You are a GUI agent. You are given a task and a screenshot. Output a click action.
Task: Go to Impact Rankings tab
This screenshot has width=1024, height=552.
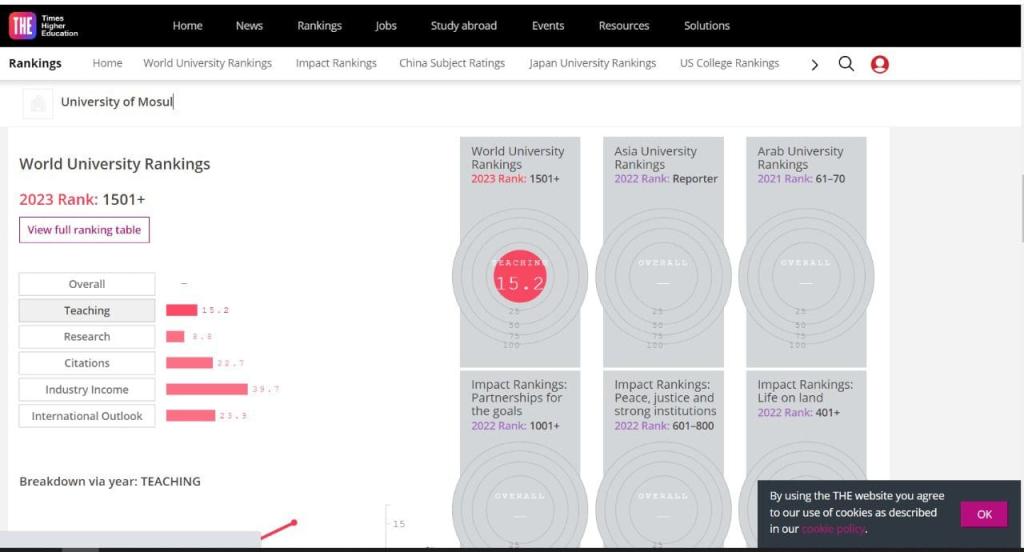[x=336, y=63]
